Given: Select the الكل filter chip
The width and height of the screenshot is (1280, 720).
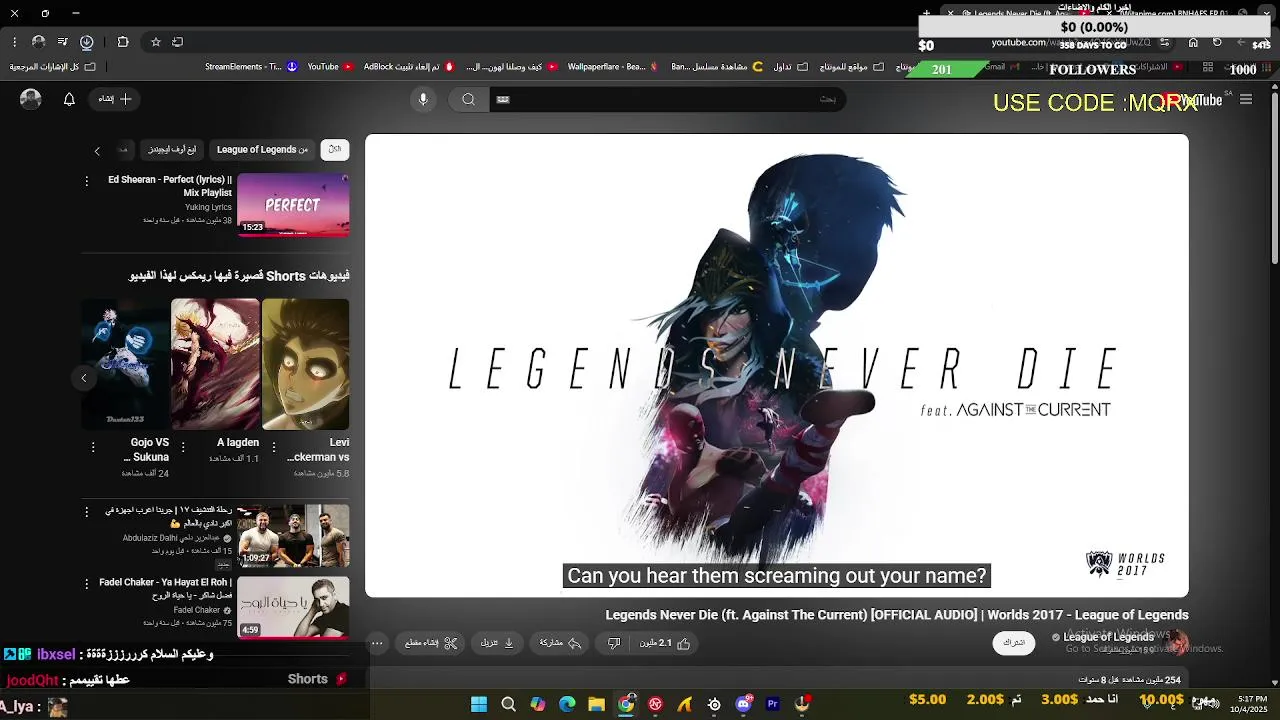Looking at the screenshot, I should 335,150.
